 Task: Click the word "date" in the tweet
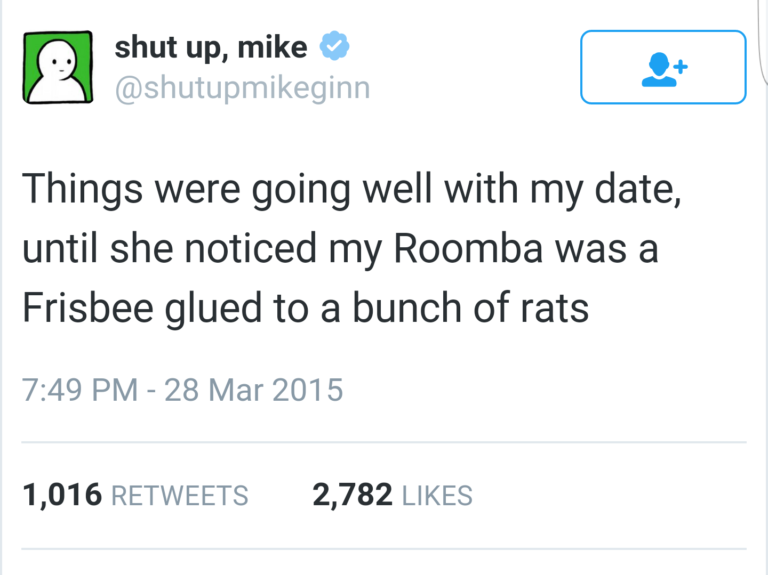pos(637,190)
